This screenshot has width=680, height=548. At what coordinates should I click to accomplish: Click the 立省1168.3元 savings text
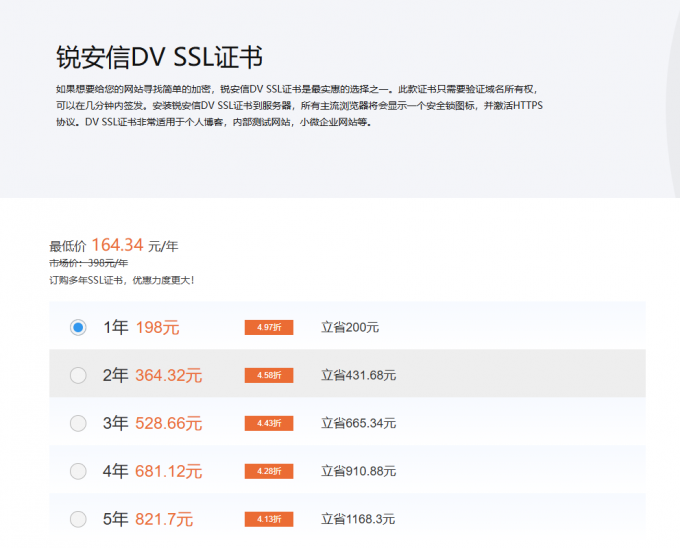coord(358,519)
